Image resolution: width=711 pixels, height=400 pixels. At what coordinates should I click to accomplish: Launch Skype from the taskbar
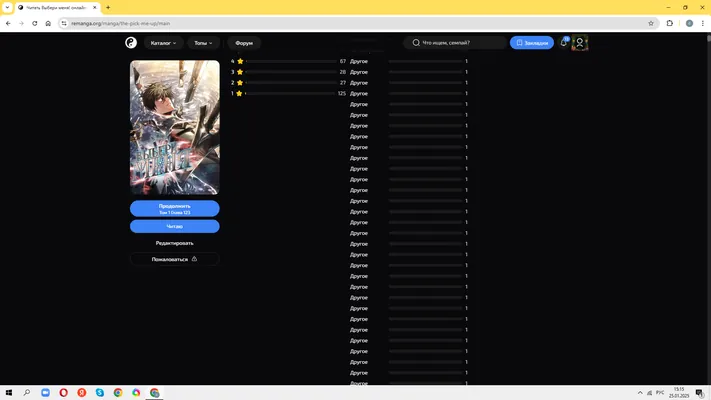[100, 393]
